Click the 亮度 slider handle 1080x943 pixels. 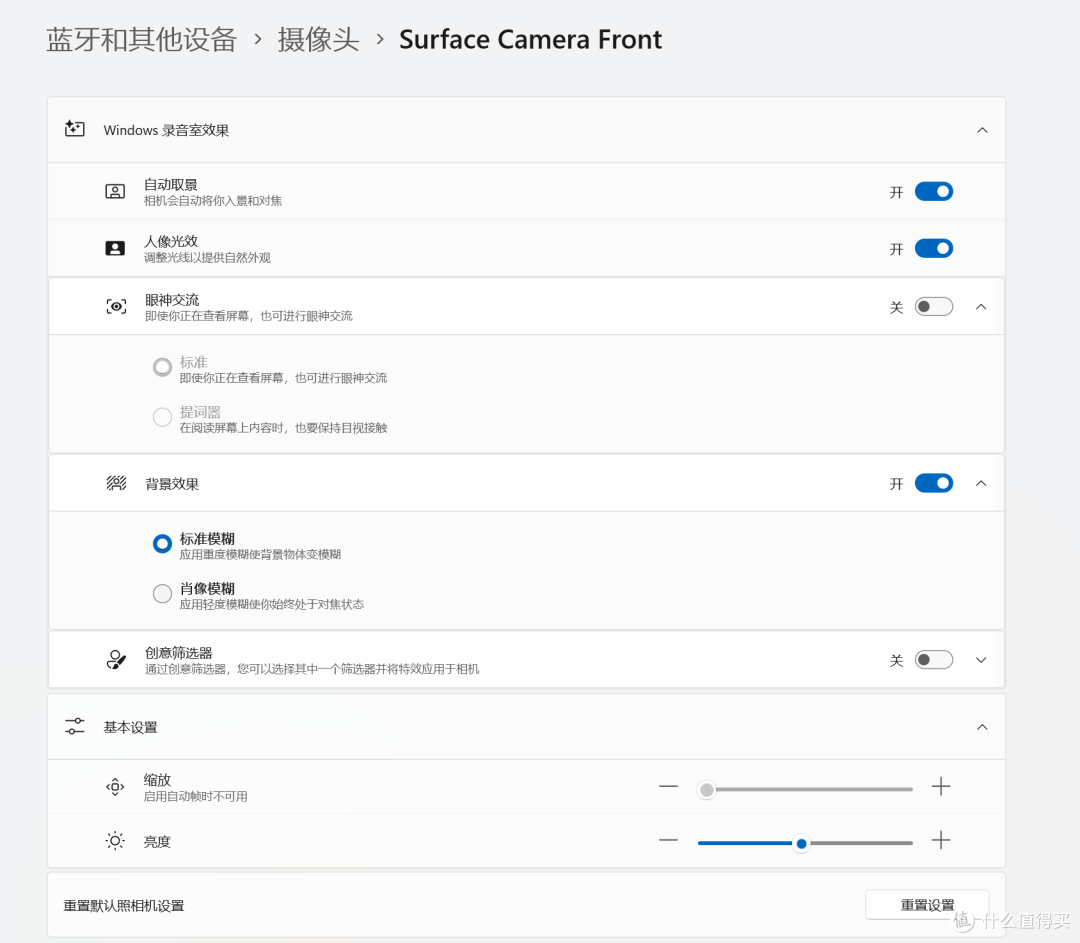tap(801, 843)
